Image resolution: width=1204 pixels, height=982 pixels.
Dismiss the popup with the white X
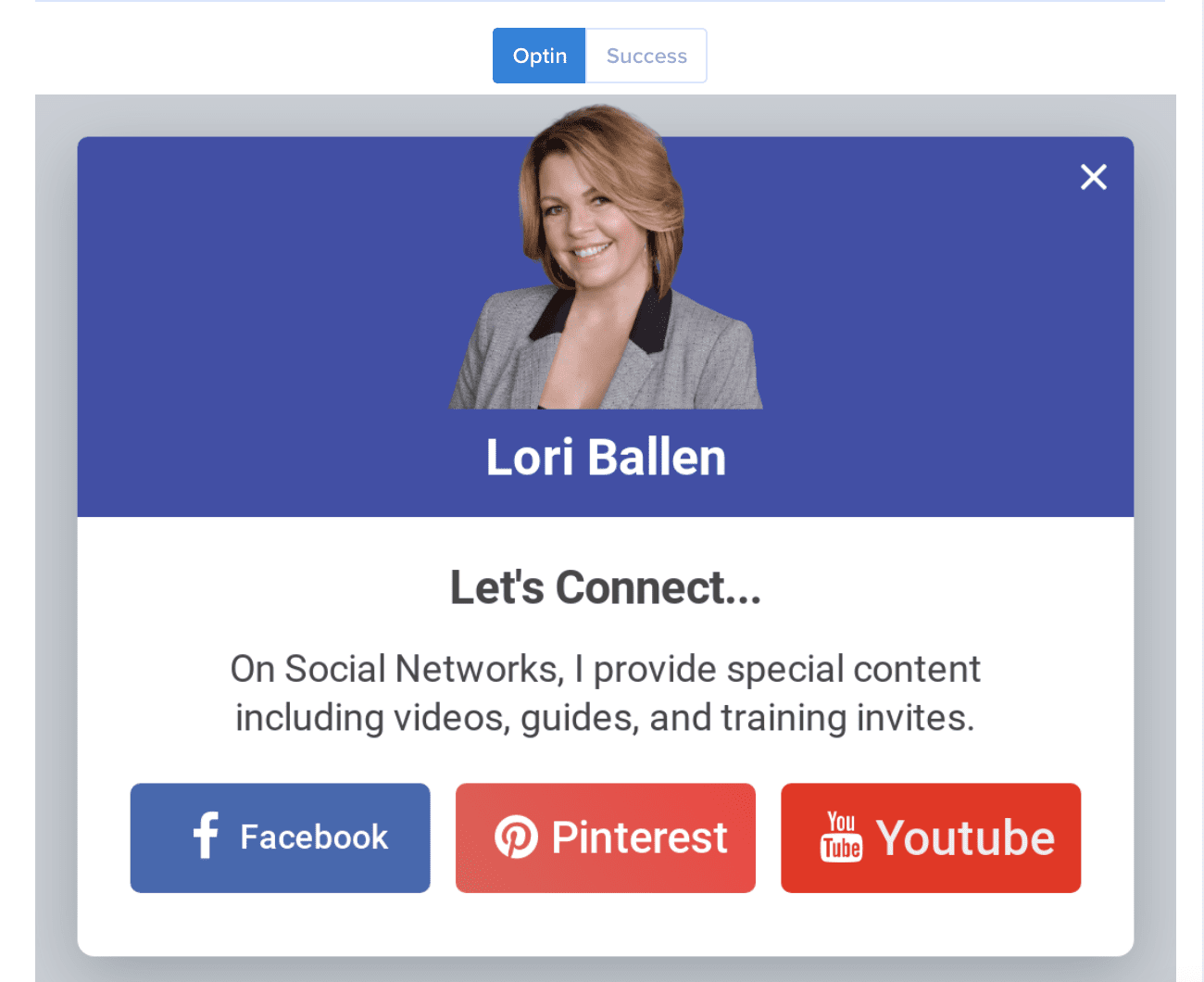tap(1094, 177)
